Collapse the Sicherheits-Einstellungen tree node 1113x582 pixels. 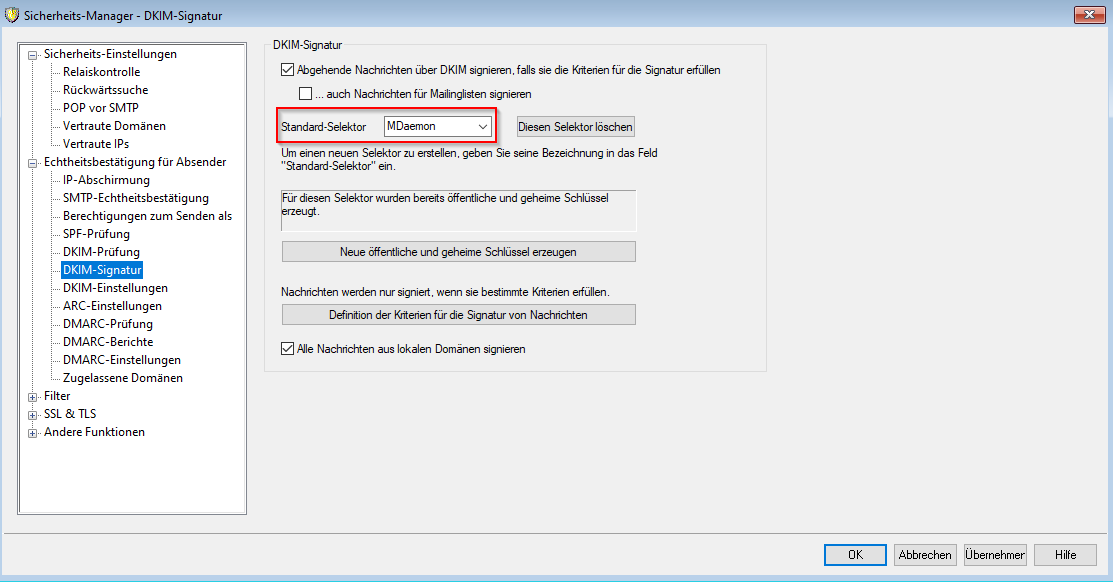coord(33,55)
